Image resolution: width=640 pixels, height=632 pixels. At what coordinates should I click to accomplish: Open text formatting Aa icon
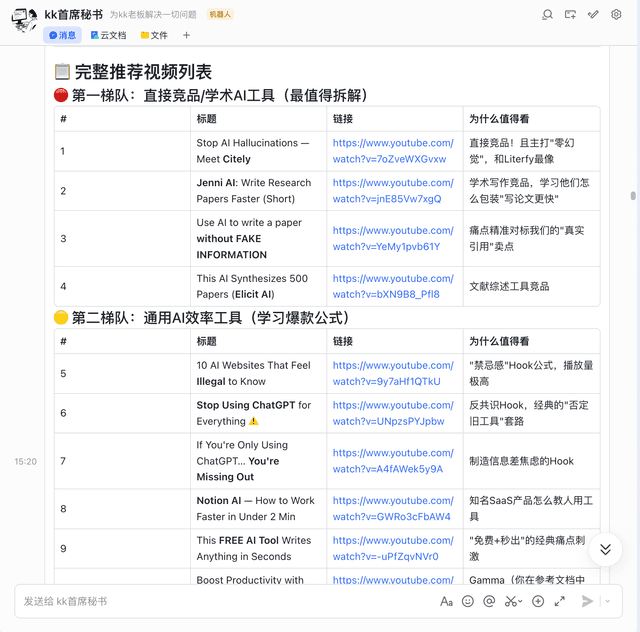[x=446, y=601]
